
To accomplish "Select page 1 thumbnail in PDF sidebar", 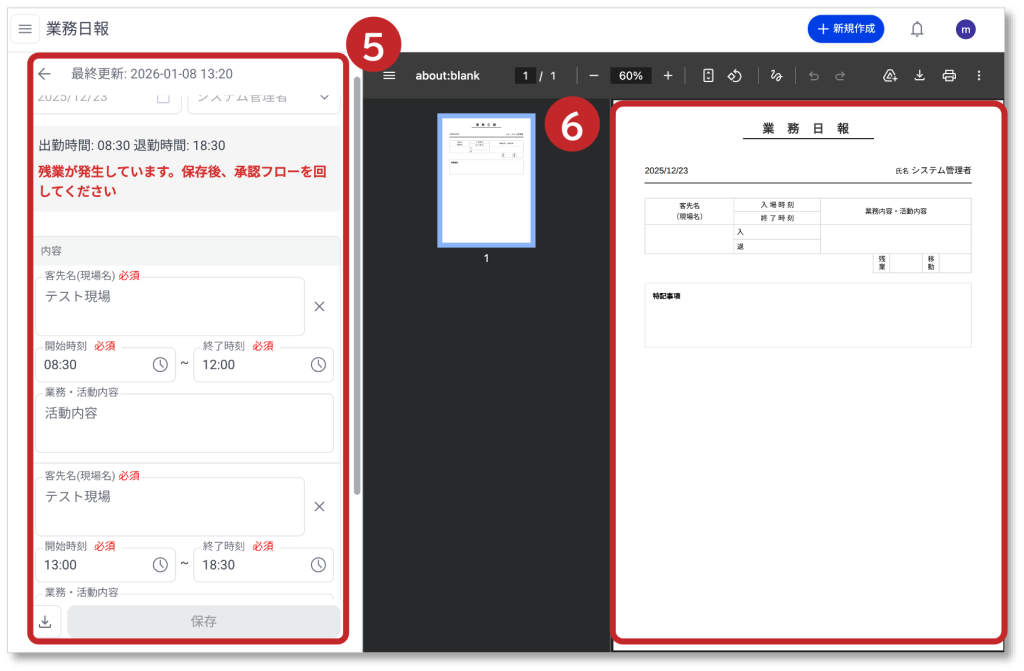I will (487, 180).
